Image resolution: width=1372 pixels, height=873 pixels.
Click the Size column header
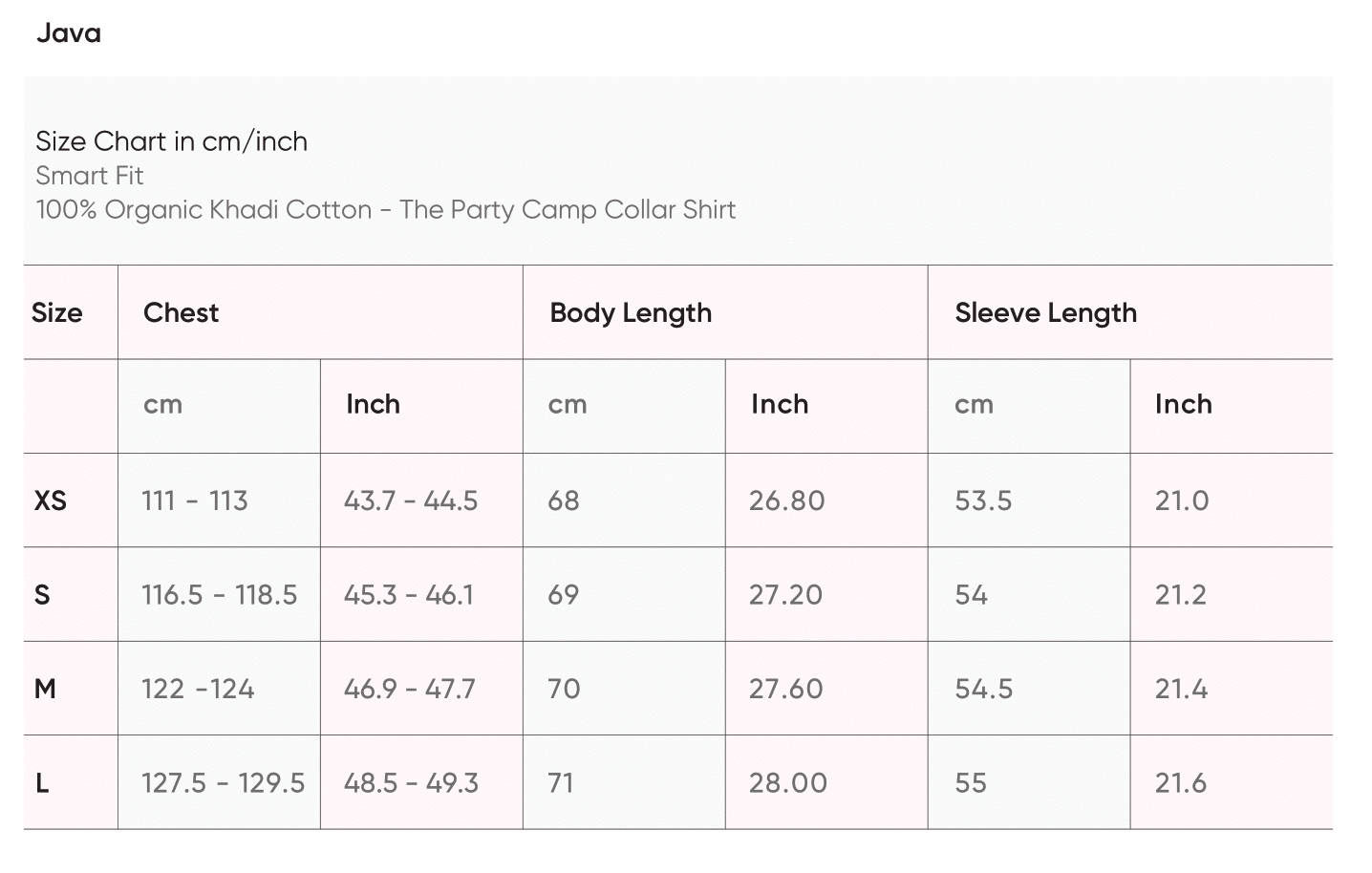click(x=57, y=313)
